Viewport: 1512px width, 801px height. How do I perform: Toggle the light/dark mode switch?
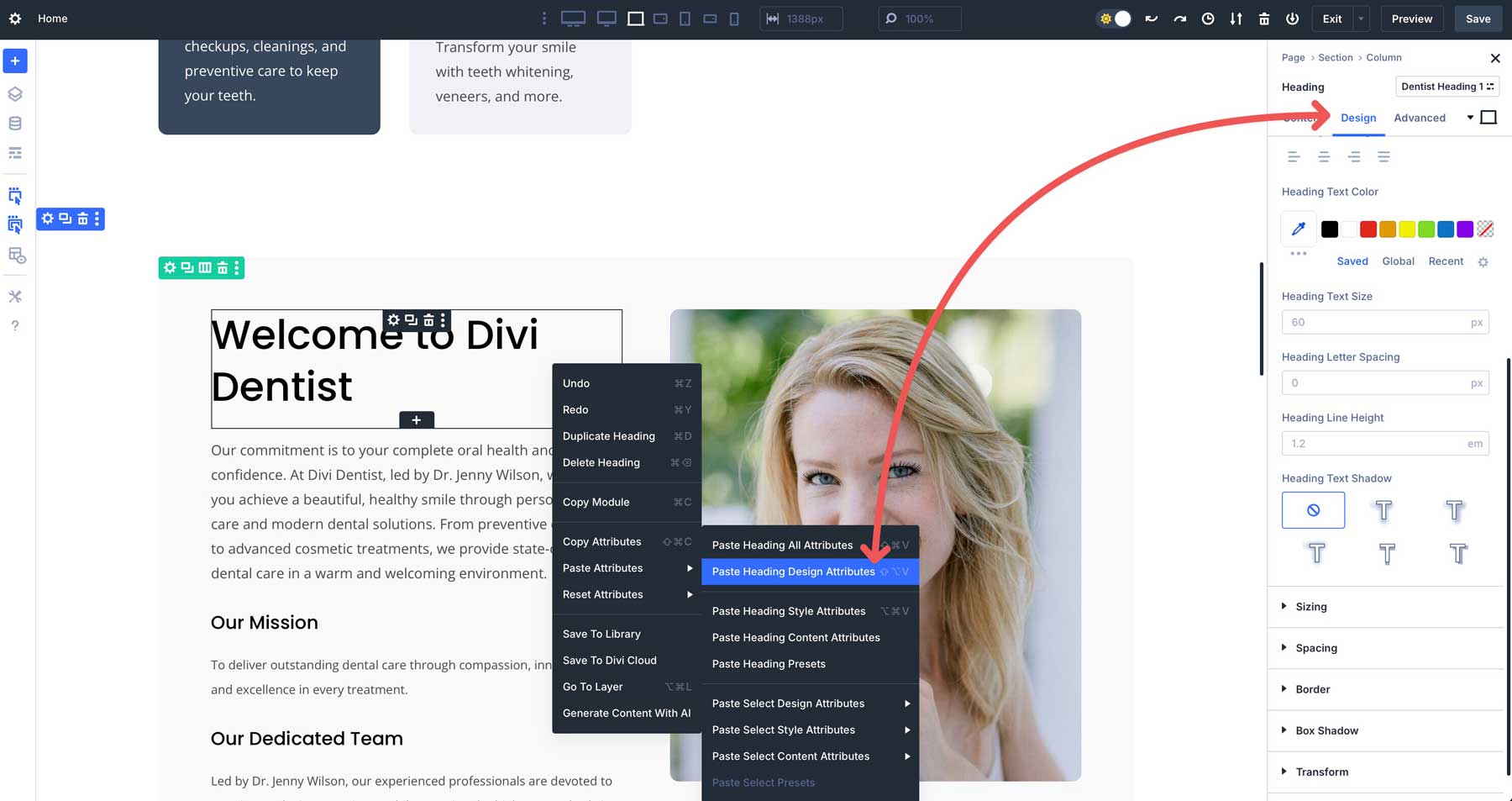tap(1113, 18)
